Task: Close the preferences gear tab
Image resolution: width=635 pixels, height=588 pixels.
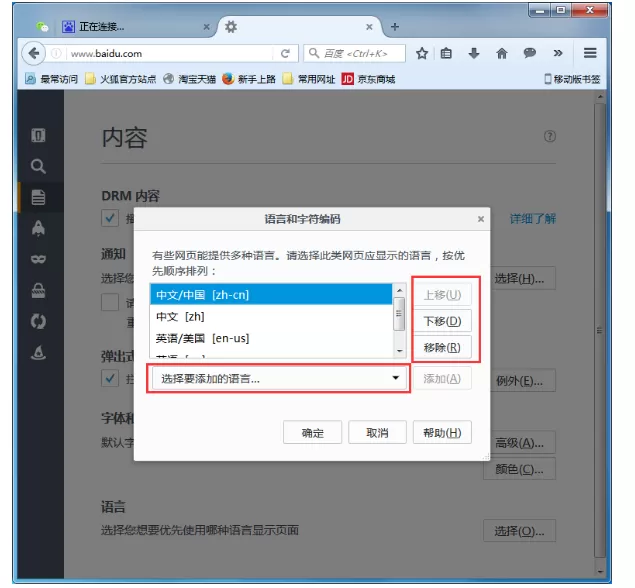Action: click(x=369, y=27)
